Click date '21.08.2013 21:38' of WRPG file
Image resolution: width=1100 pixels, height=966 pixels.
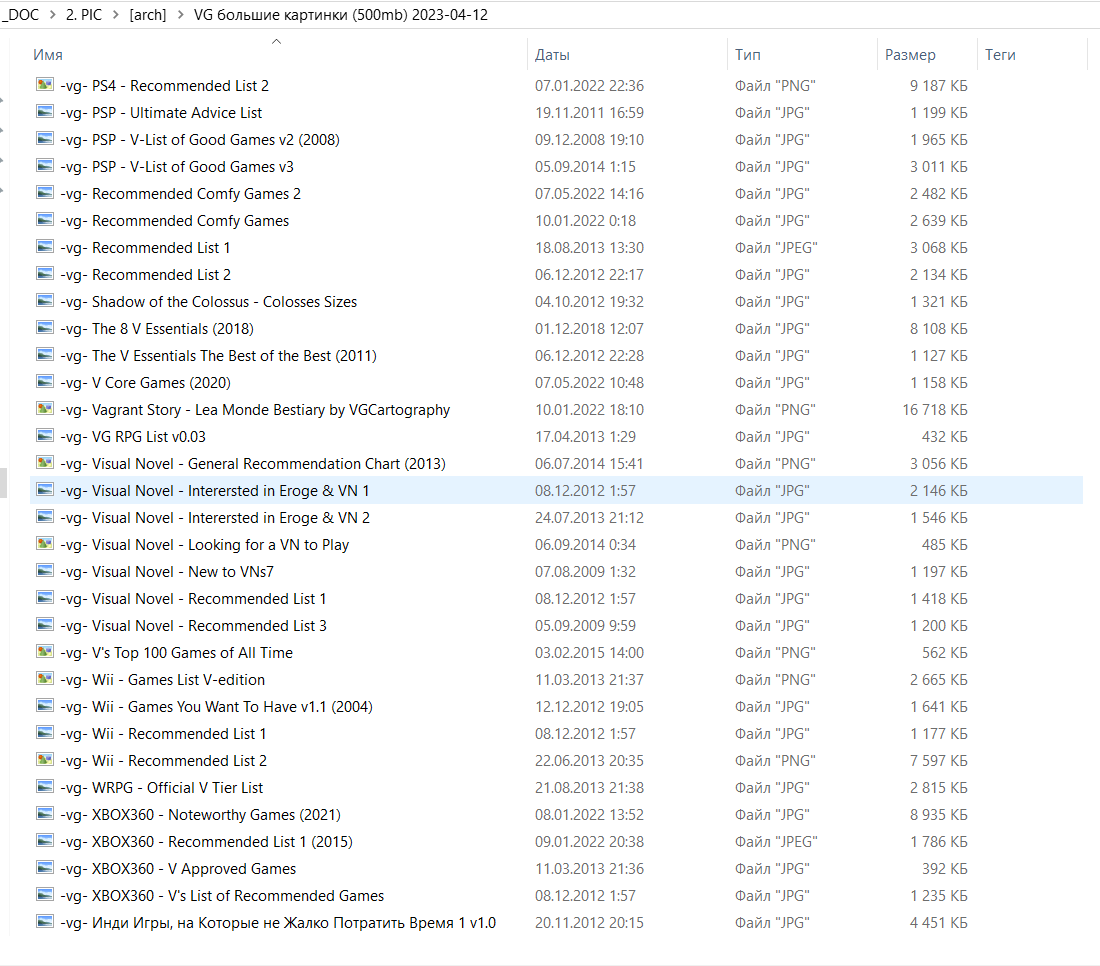point(589,788)
